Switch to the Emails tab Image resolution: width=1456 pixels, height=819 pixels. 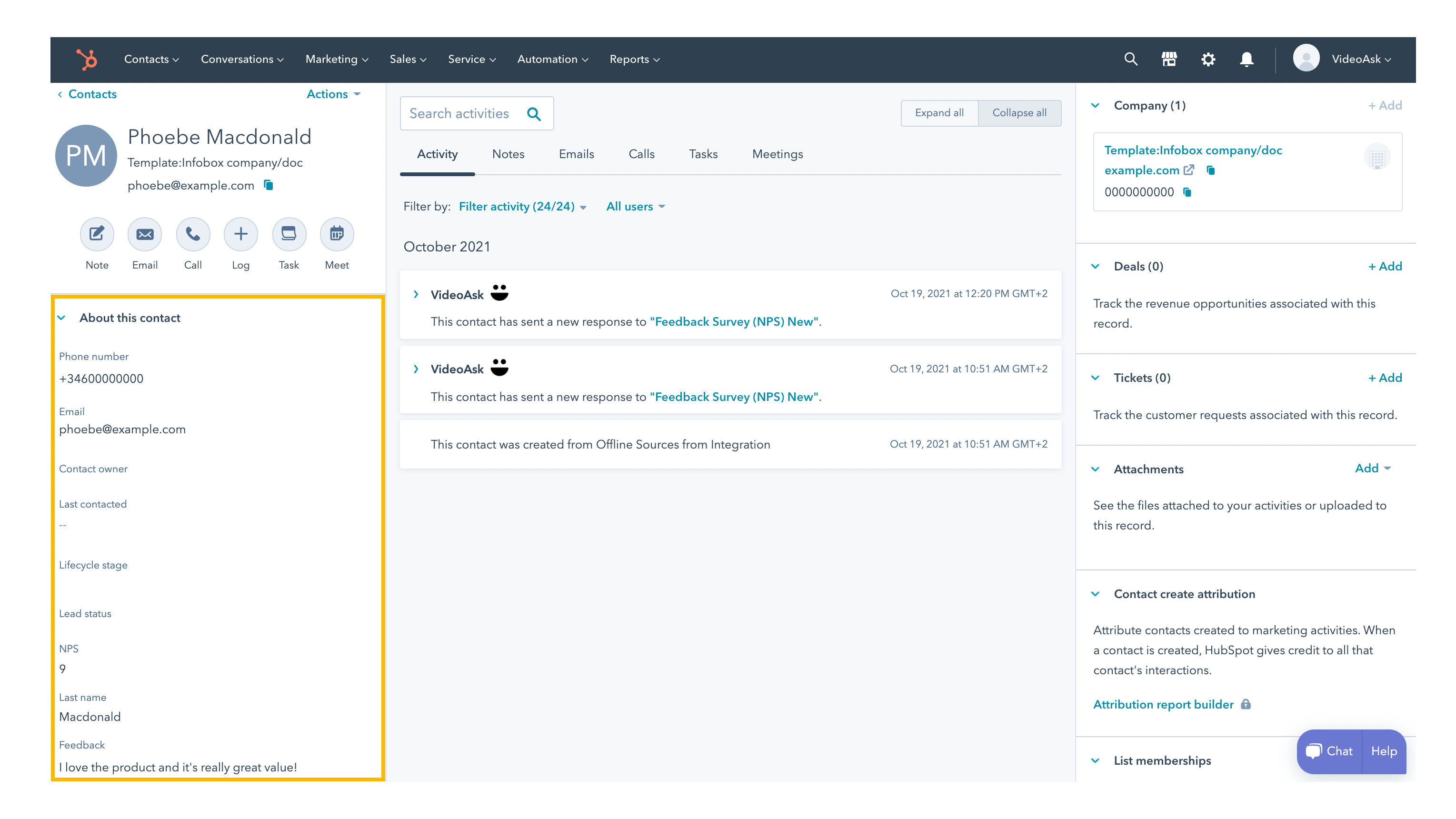click(576, 154)
